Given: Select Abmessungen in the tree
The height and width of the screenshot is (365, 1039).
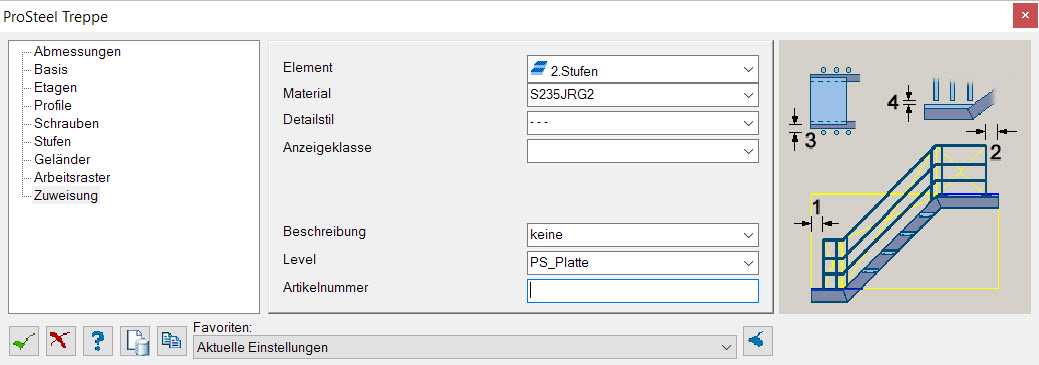Looking at the screenshot, I should (x=78, y=51).
